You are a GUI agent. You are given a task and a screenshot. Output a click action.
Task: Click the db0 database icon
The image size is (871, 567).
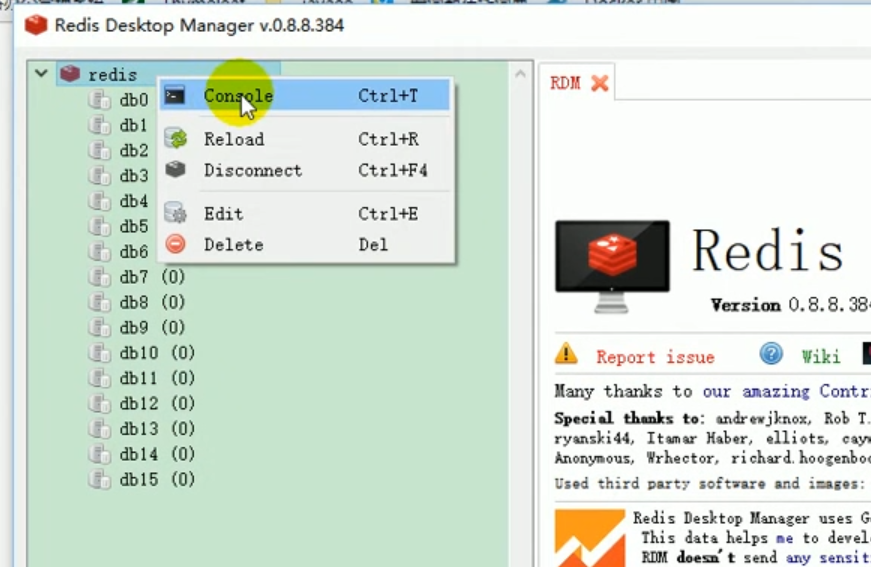[x=100, y=100]
